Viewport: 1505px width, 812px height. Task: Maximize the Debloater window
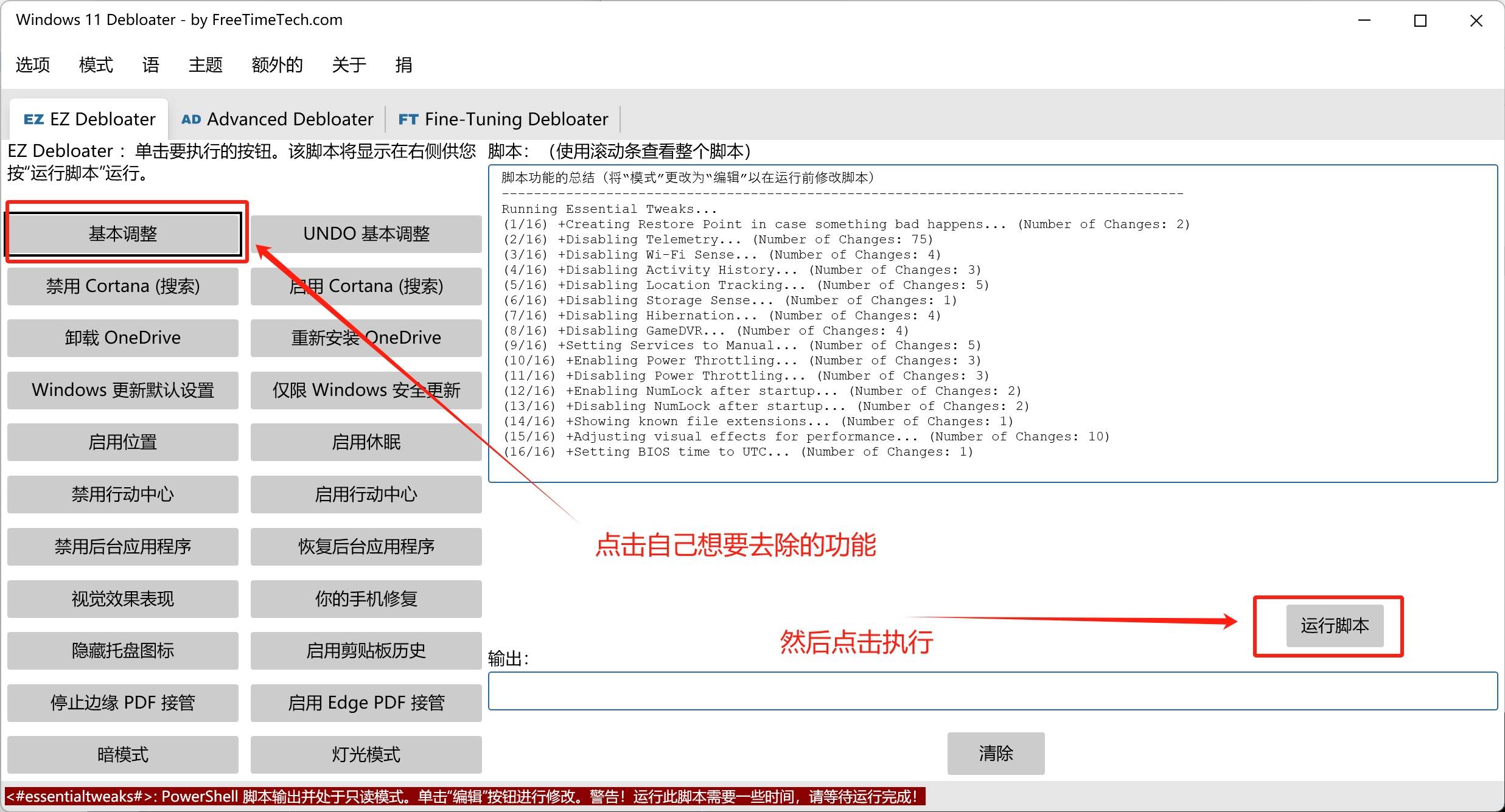(1420, 21)
